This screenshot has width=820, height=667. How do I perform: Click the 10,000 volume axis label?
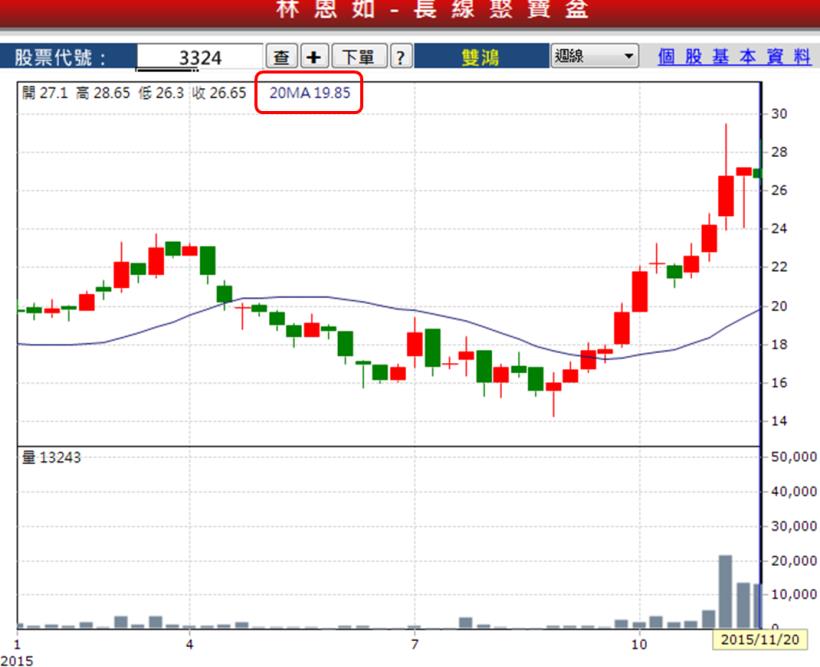coord(794,594)
